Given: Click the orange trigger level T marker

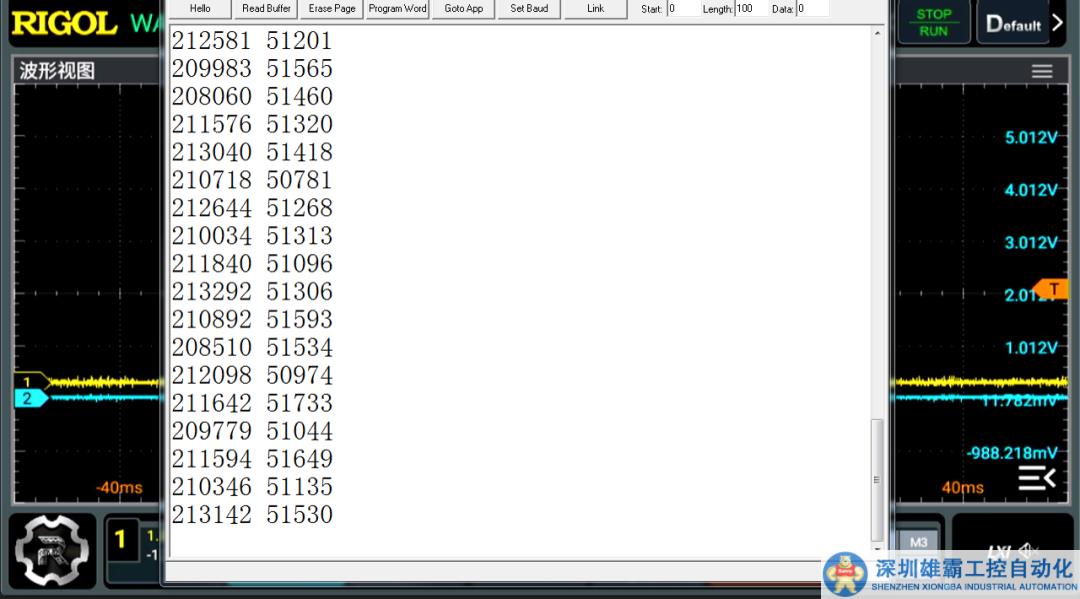Looking at the screenshot, I should (x=1051, y=289).
